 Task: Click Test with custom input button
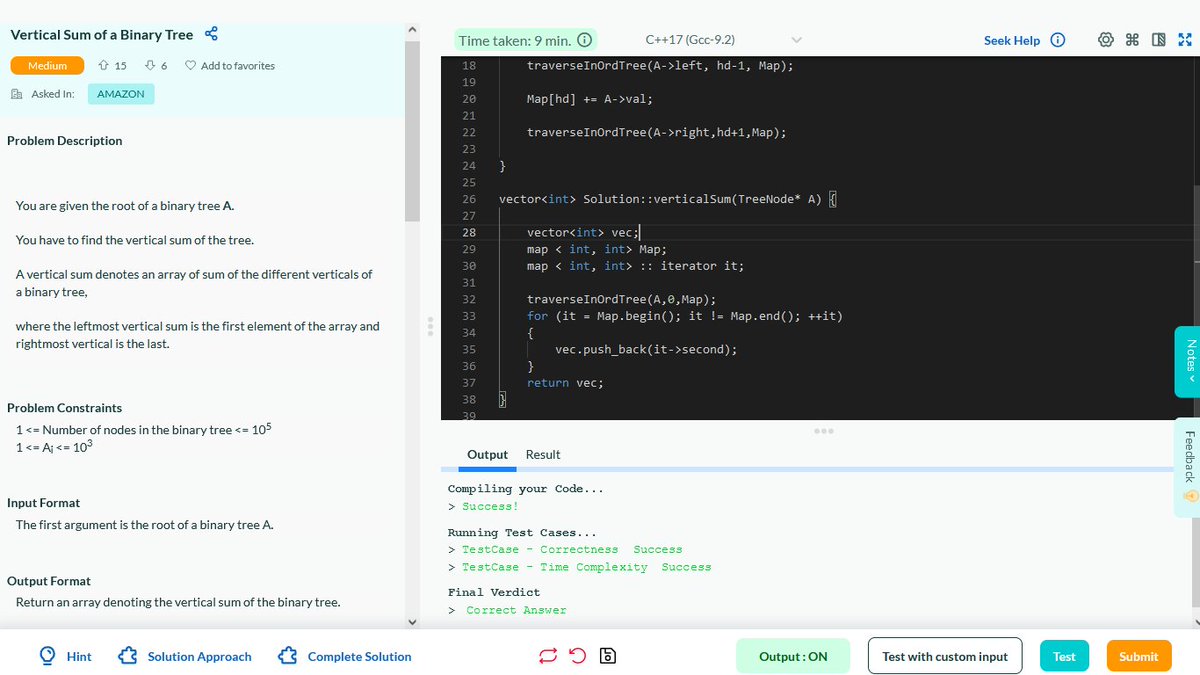coord(945,656)
